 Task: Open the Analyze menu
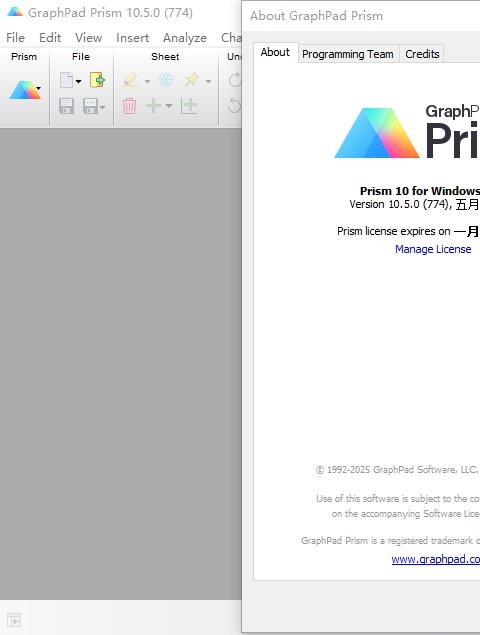click(x=185, y=38)
